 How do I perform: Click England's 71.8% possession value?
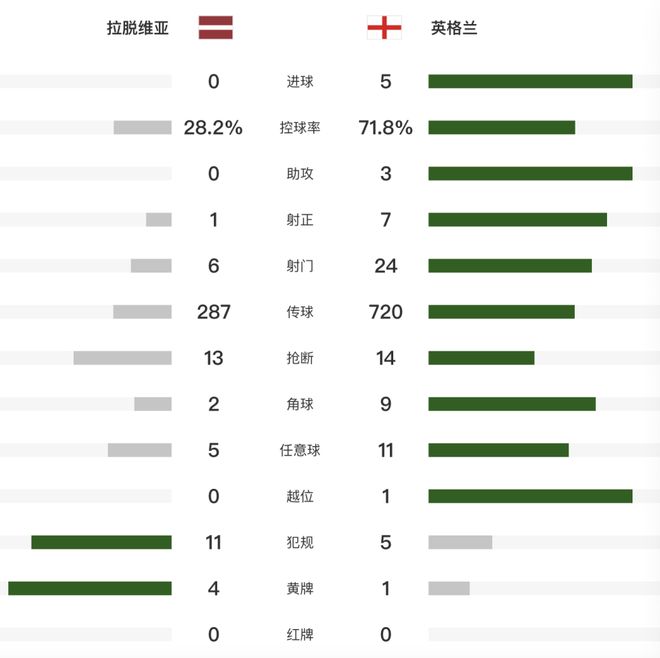(386, 128)
